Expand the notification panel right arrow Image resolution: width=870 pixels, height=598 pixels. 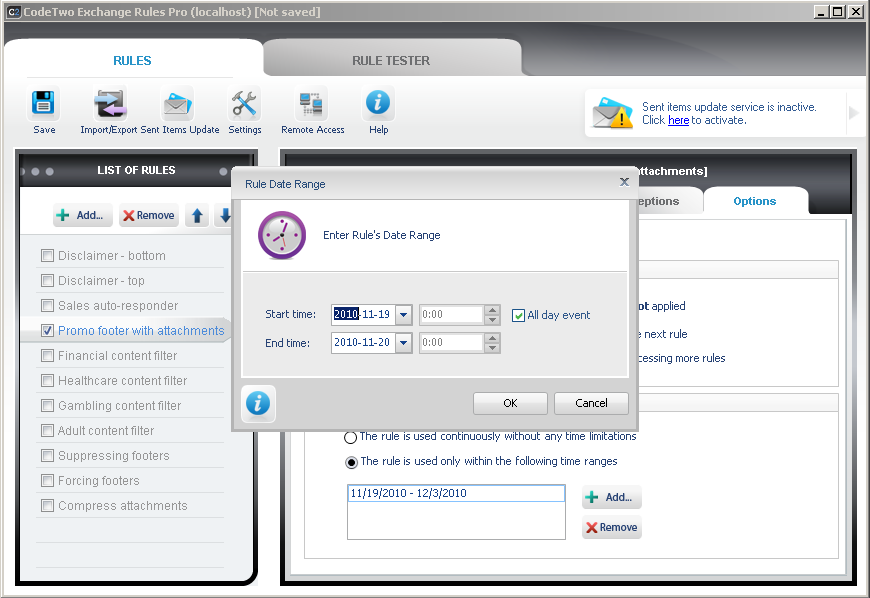(854, 113)
